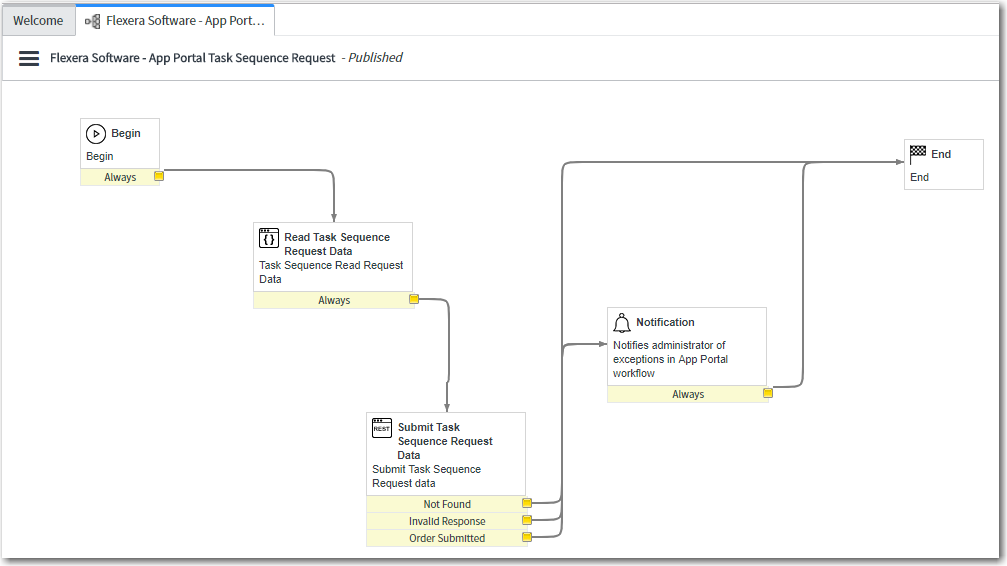Select the Not Found condition
1007x566 pixels.
click(446, 504)
